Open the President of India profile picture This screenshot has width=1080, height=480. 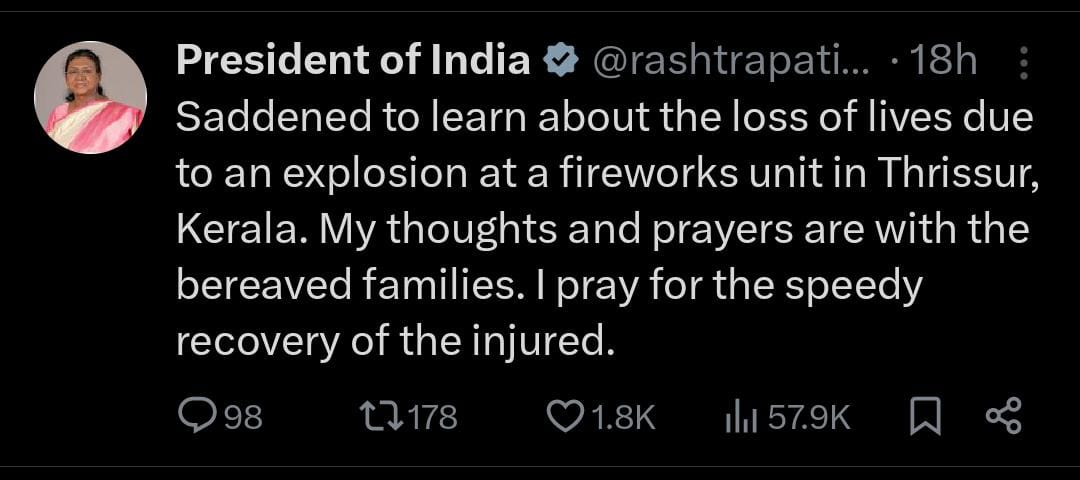[90, 97]
